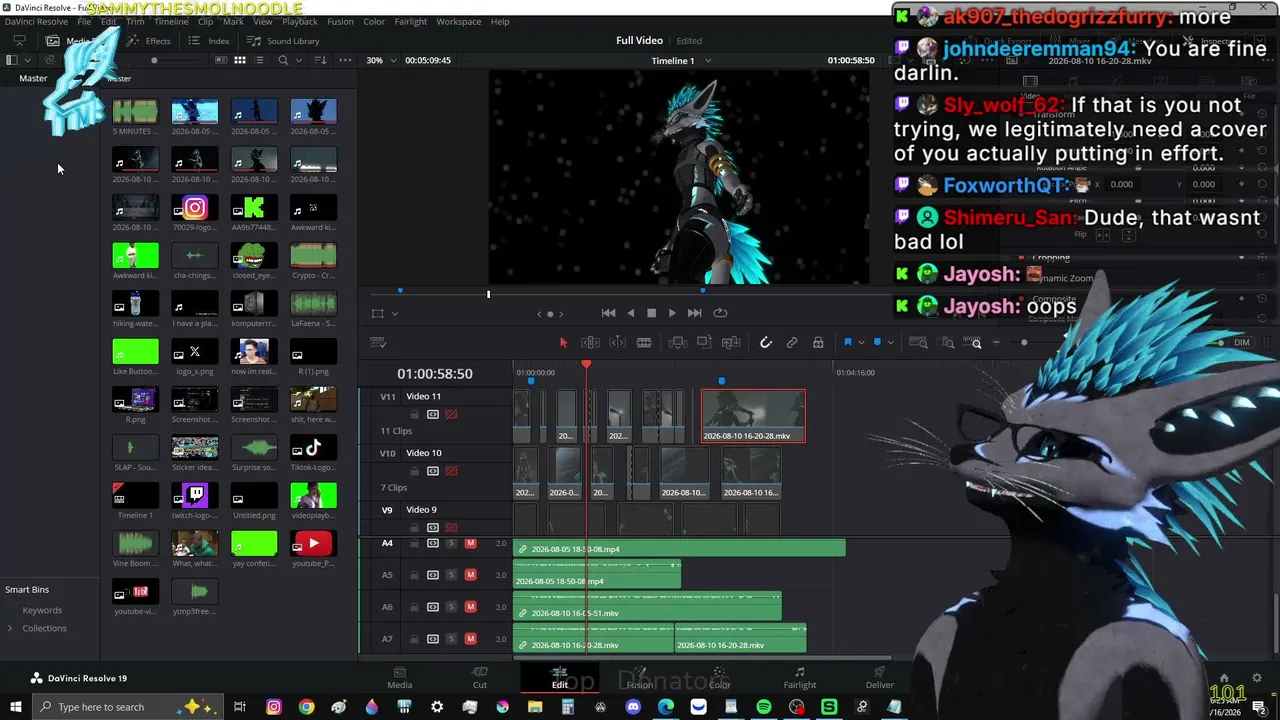Open media pool sort options
Screen dimensions: 1280x720
point(320,60)
